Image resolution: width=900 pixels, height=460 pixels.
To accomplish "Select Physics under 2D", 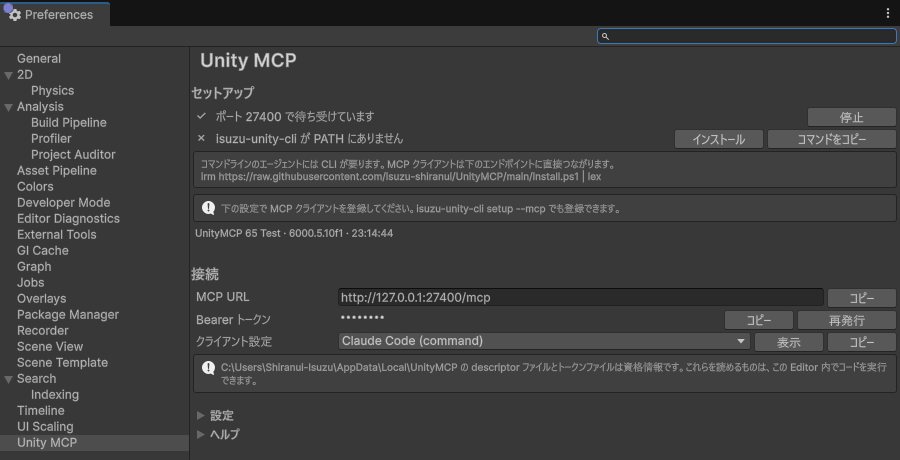I will (52, 91).
